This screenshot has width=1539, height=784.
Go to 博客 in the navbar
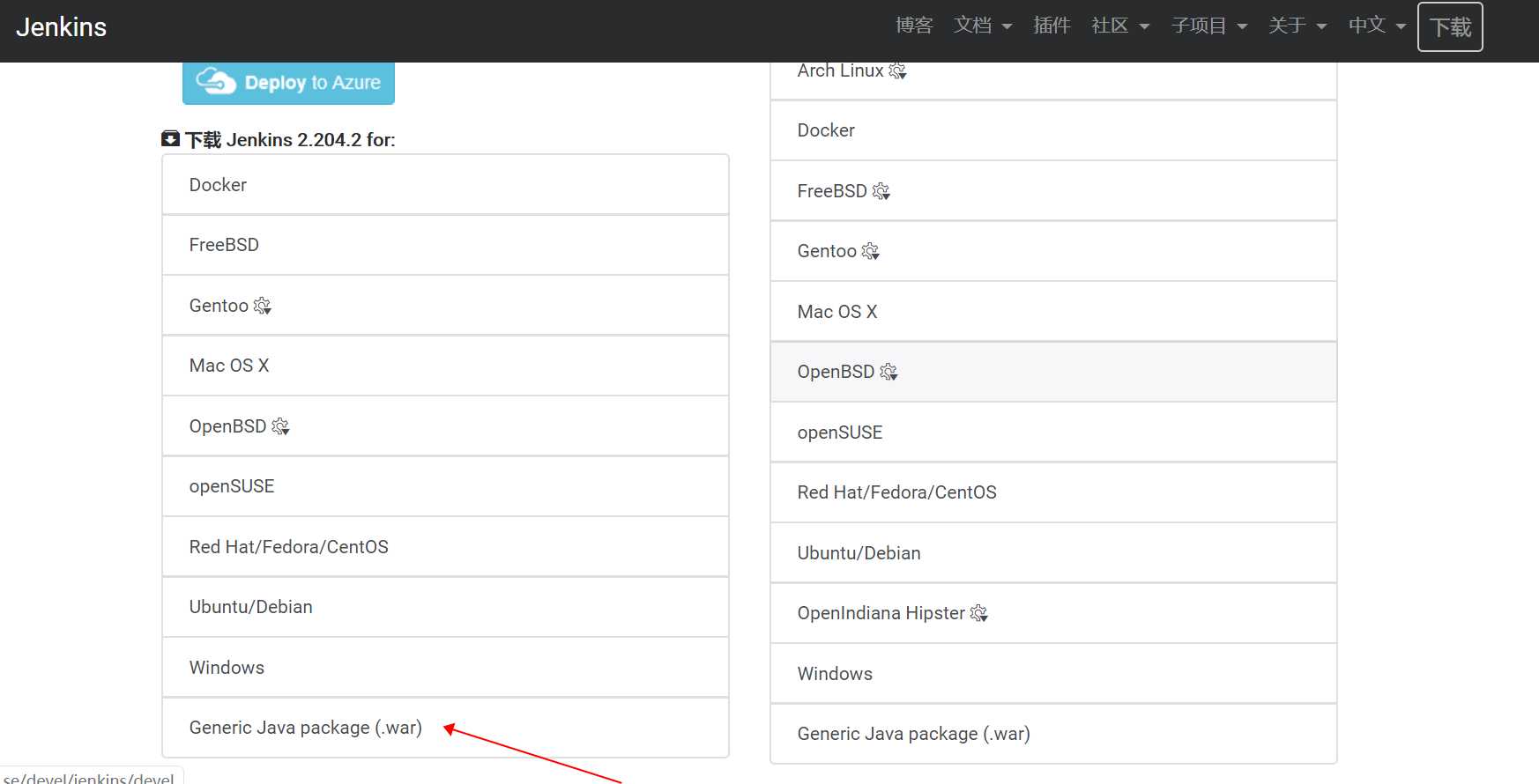coord(914,26)
